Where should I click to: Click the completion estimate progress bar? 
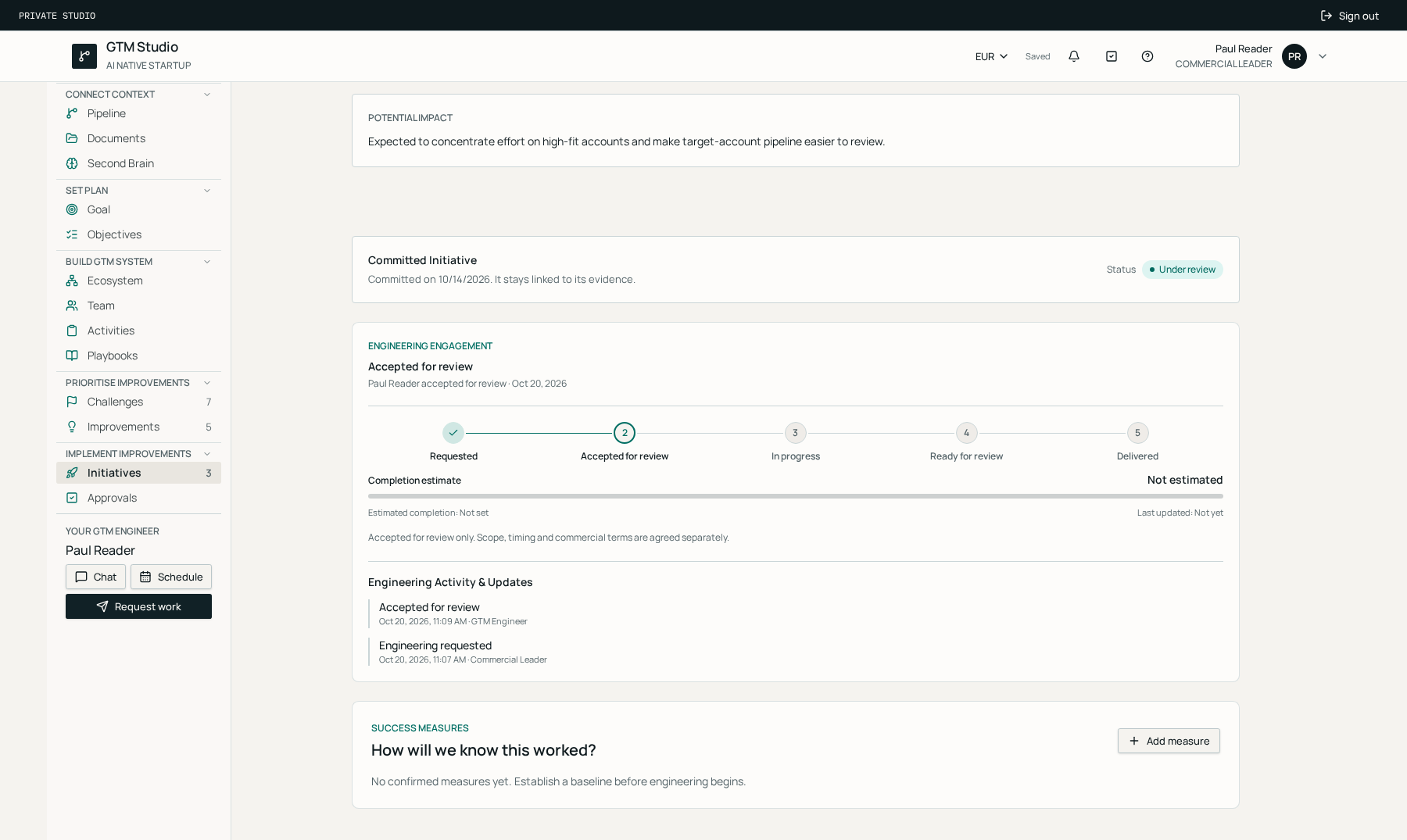tap(796, 496)
